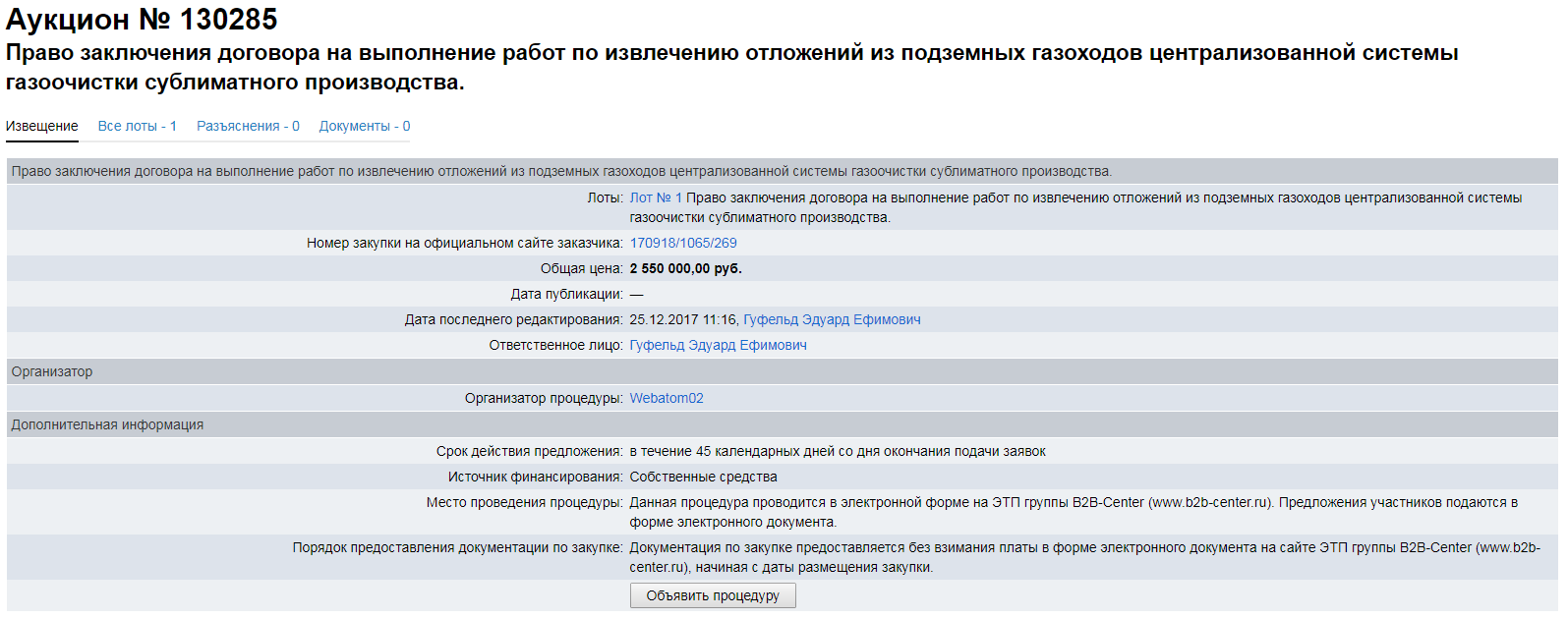Click the Собственные средства funding source value
The image size is (1568, 619).
pos(703,477)
